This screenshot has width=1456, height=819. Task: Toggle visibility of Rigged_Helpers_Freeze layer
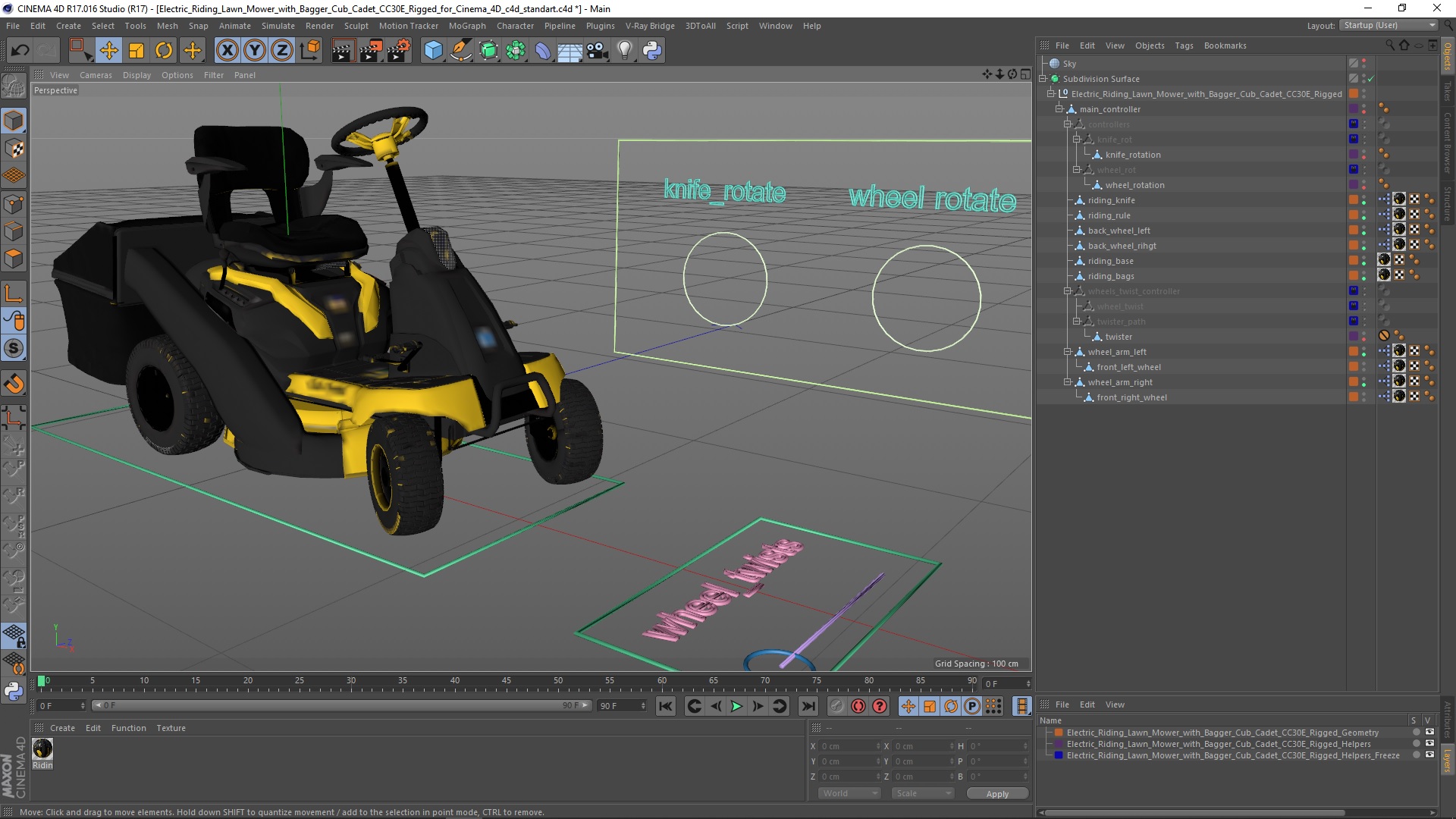click(1429, 755)
